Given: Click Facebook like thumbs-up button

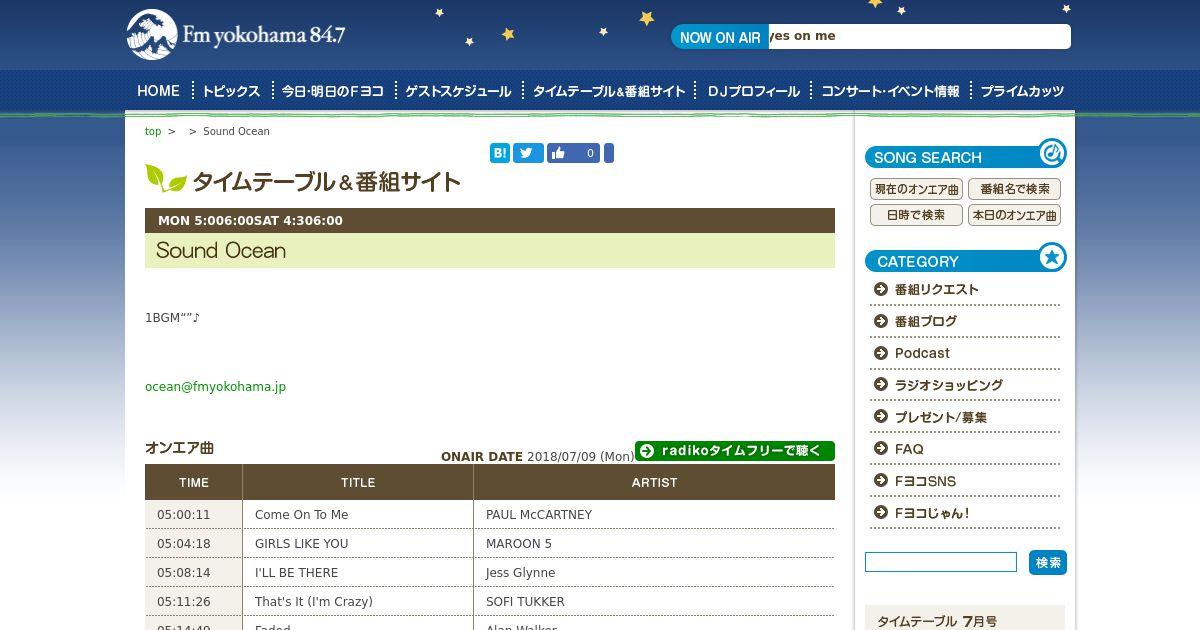Looking at the screenshot, I should (573, 153).
